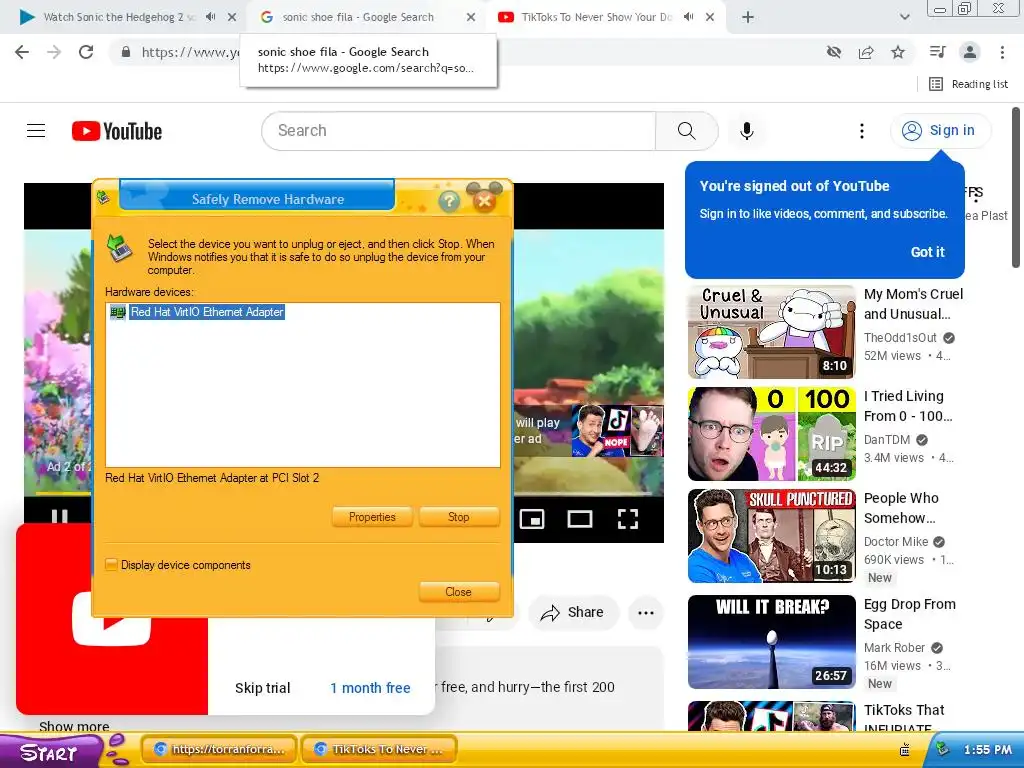Open a new browser tab
Screen dimensions: 1024x768
coord(748,17)
